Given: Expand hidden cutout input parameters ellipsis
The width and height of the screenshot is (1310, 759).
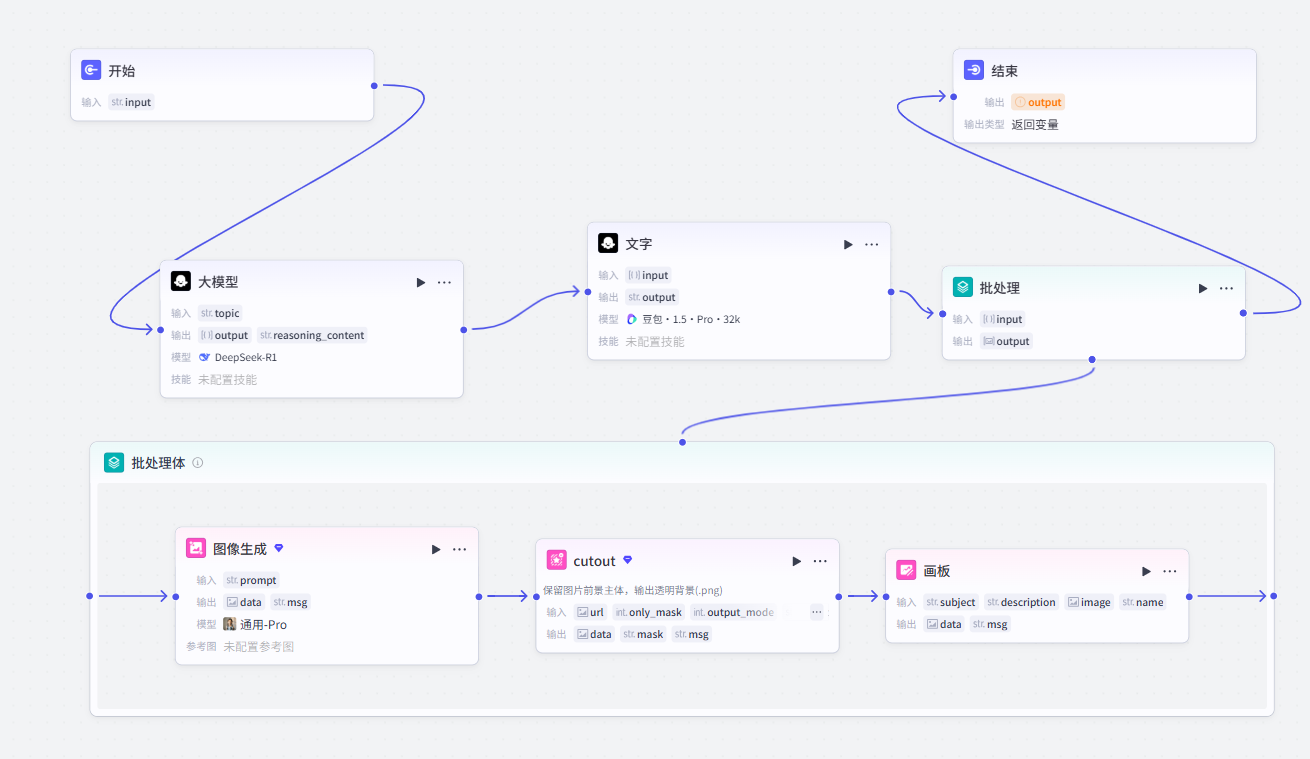Looking at the screenshot, I should click(817, 612).
